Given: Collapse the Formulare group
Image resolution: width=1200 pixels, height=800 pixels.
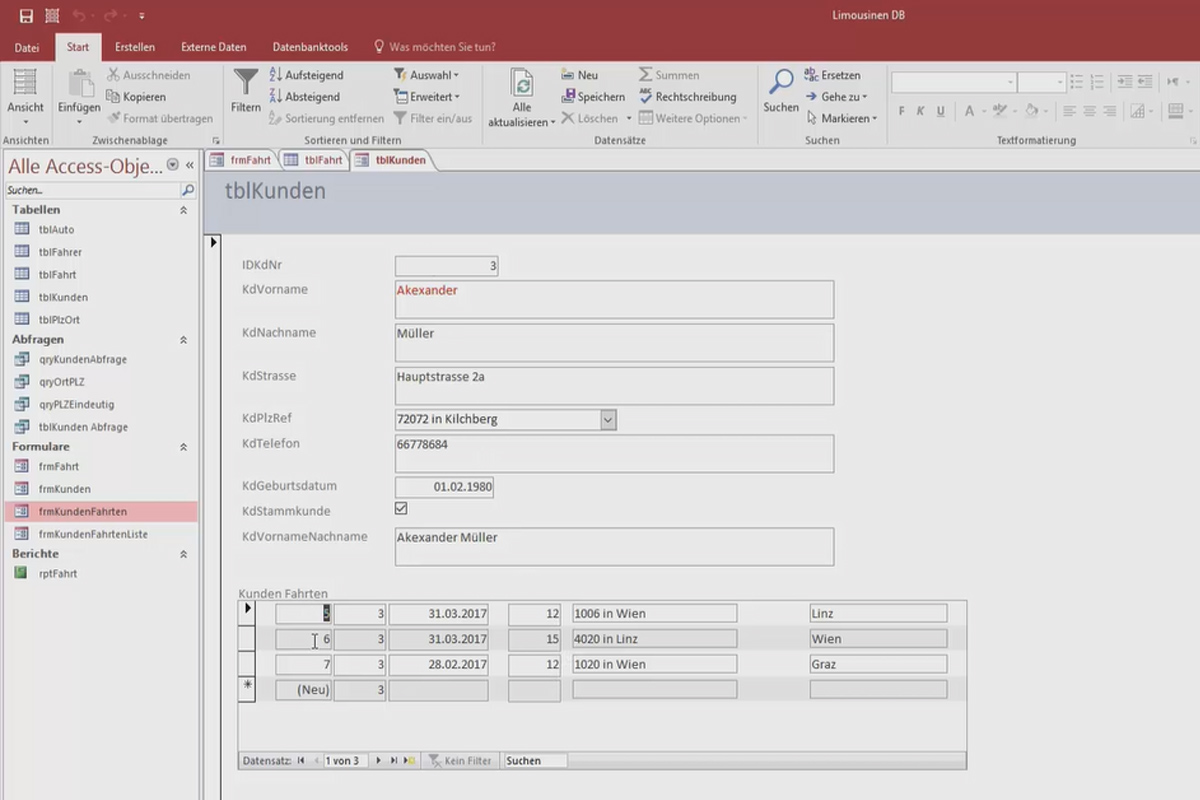Looking at the screenshot, I should click(x=183, y=447).
